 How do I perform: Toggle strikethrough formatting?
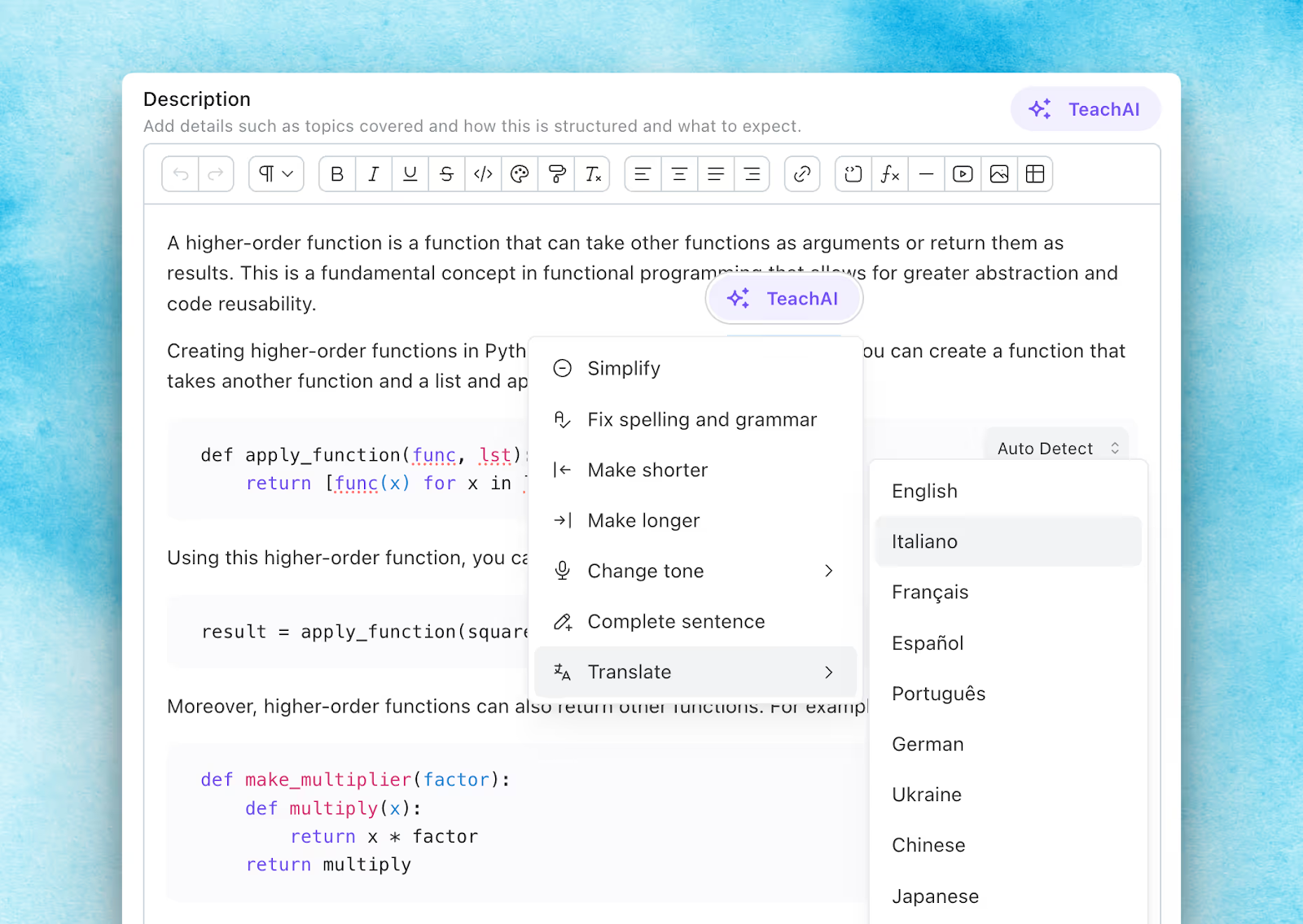pos(446,174)
